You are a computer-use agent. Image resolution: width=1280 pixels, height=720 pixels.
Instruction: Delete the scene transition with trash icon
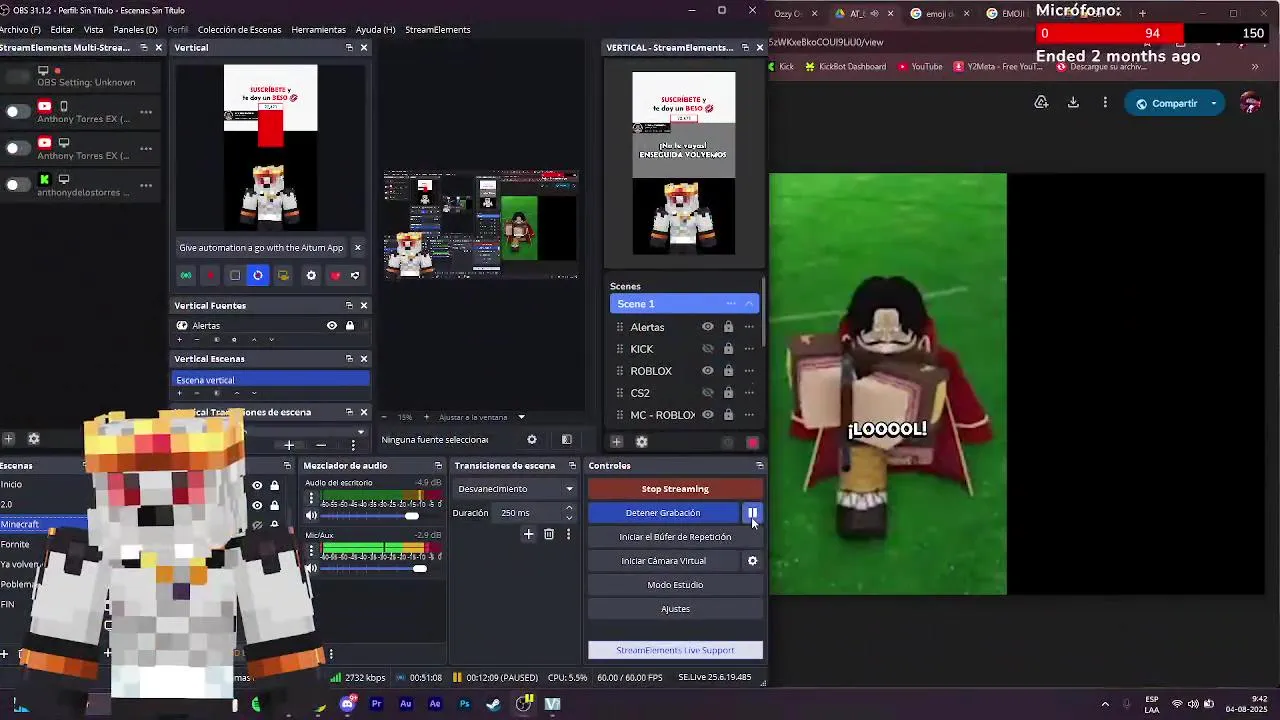549,535
